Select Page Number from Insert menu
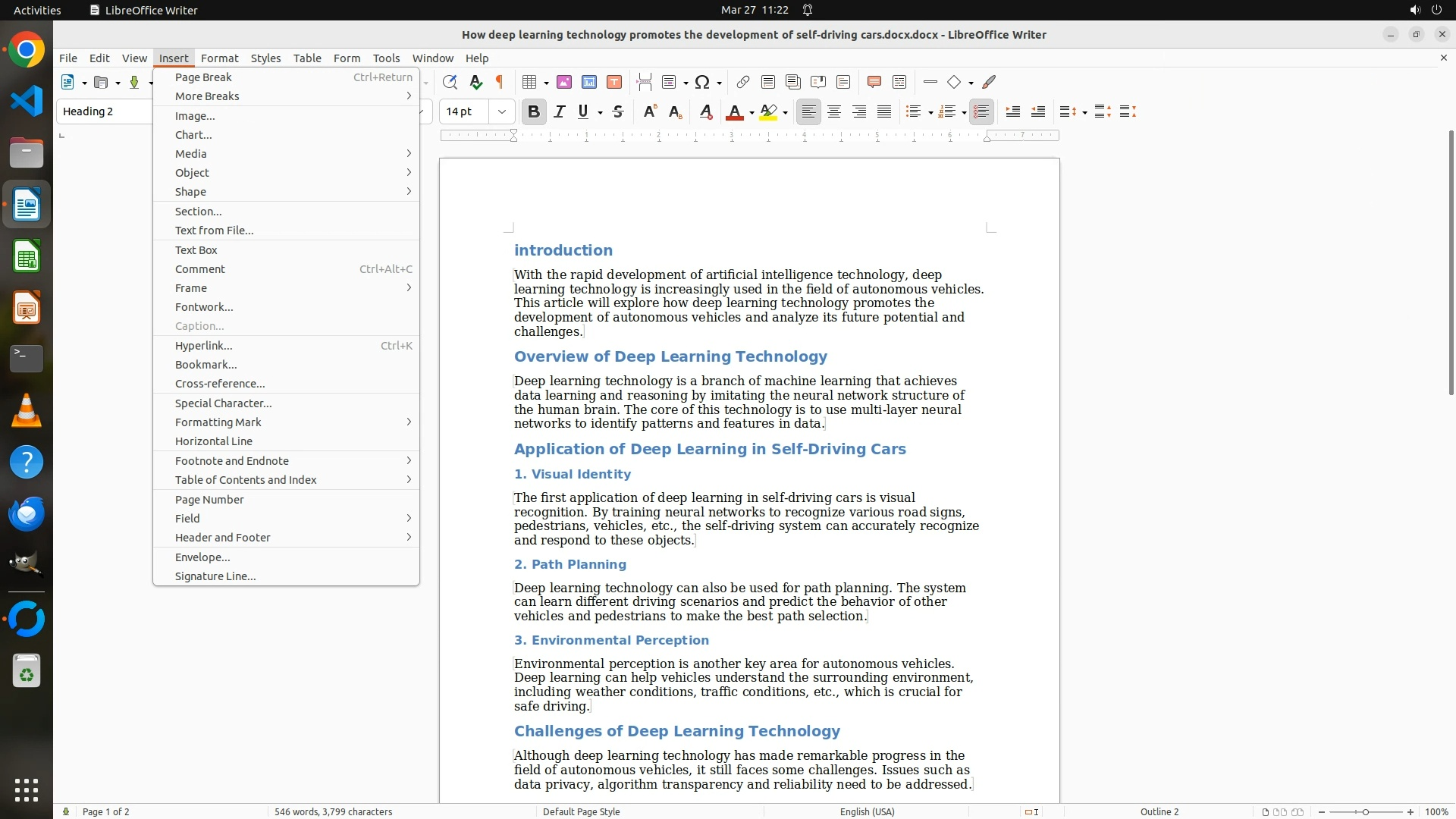This screenshot has width=1456, height=819. pyautogui.click(x=209, y=500)
